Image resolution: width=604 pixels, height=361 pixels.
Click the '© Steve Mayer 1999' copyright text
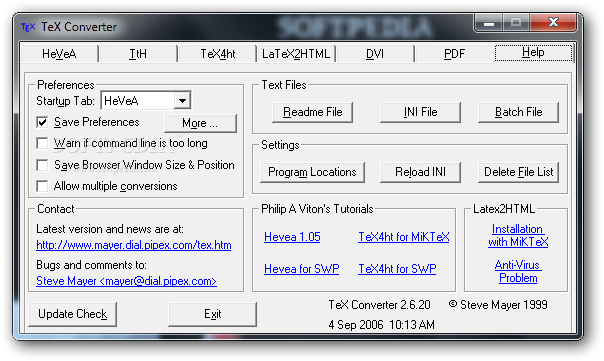coord(498,305)
